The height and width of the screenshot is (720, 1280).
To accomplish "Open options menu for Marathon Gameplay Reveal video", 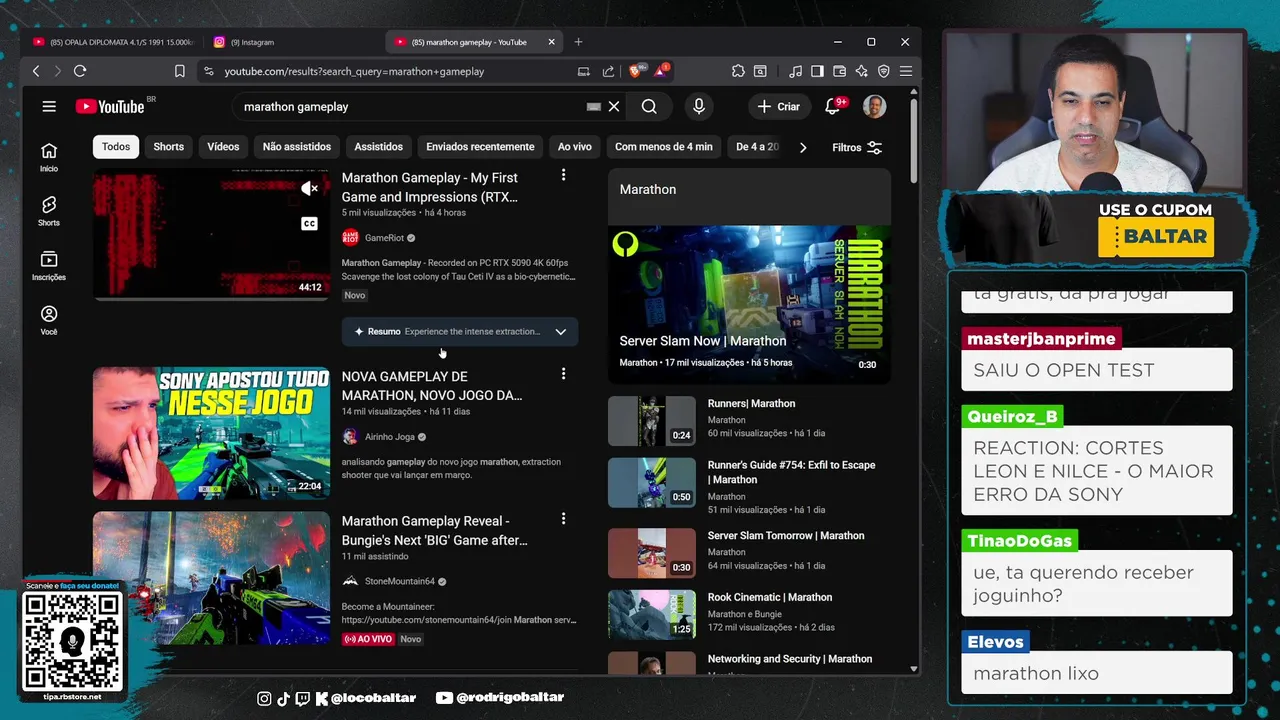I will point(563,519).
